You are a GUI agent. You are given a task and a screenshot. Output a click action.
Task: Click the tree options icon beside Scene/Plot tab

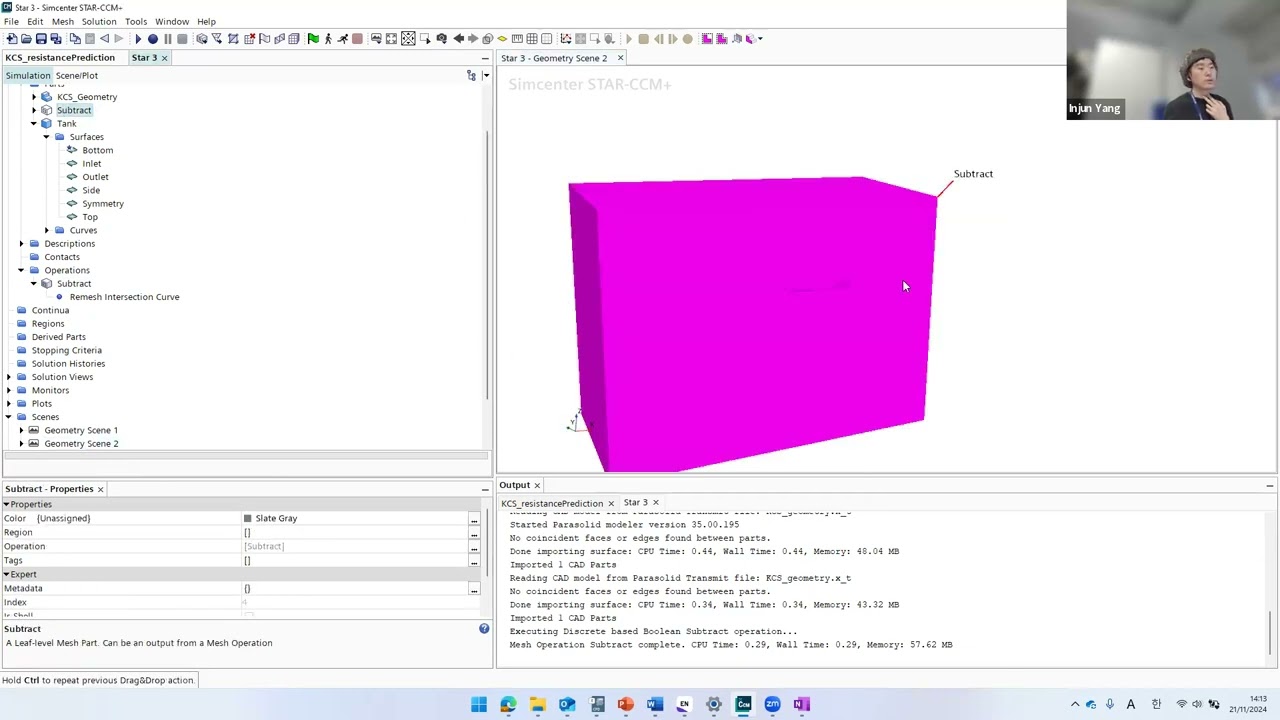tap(472, 76)
